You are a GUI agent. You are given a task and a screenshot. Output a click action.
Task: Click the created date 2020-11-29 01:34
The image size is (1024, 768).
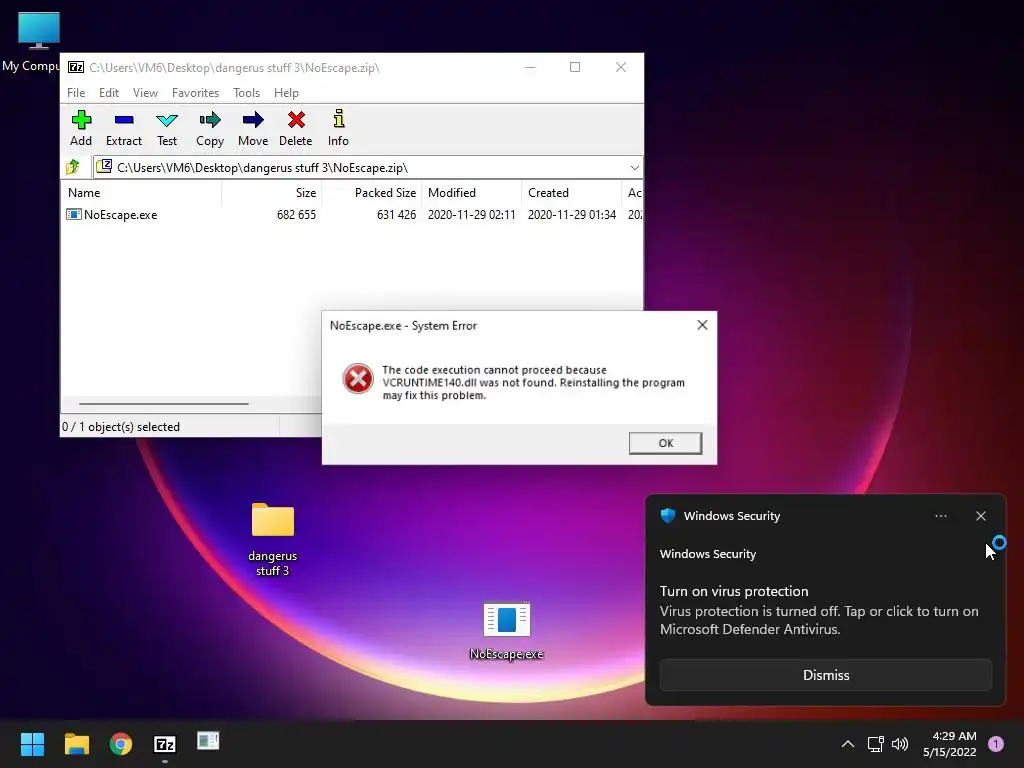point(571,215)
